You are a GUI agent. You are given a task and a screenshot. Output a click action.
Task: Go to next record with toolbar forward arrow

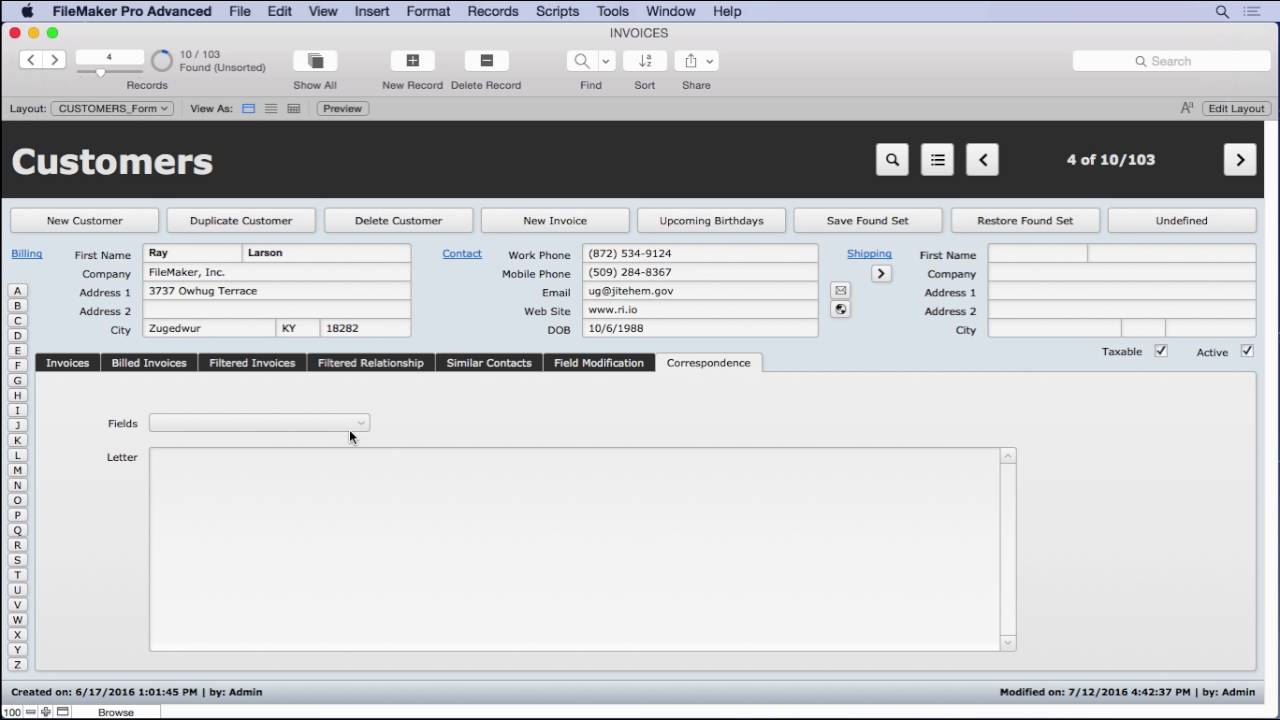pyautogui.click(x=55, y=60)
